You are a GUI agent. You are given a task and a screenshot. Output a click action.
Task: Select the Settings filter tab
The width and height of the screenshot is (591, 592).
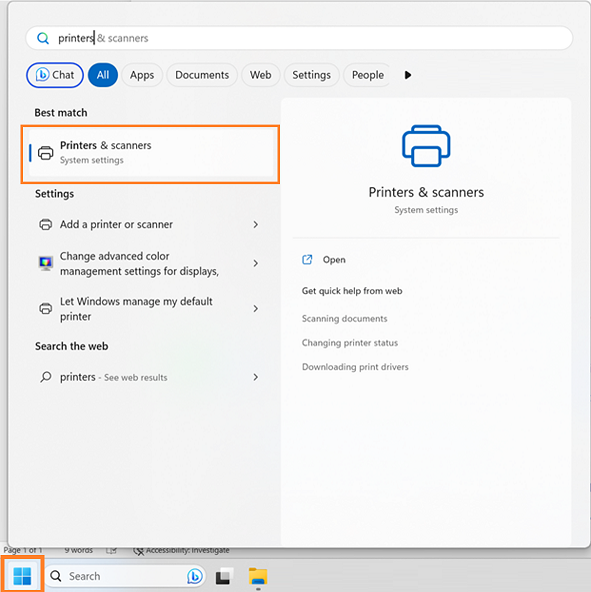tap(312, 75)
